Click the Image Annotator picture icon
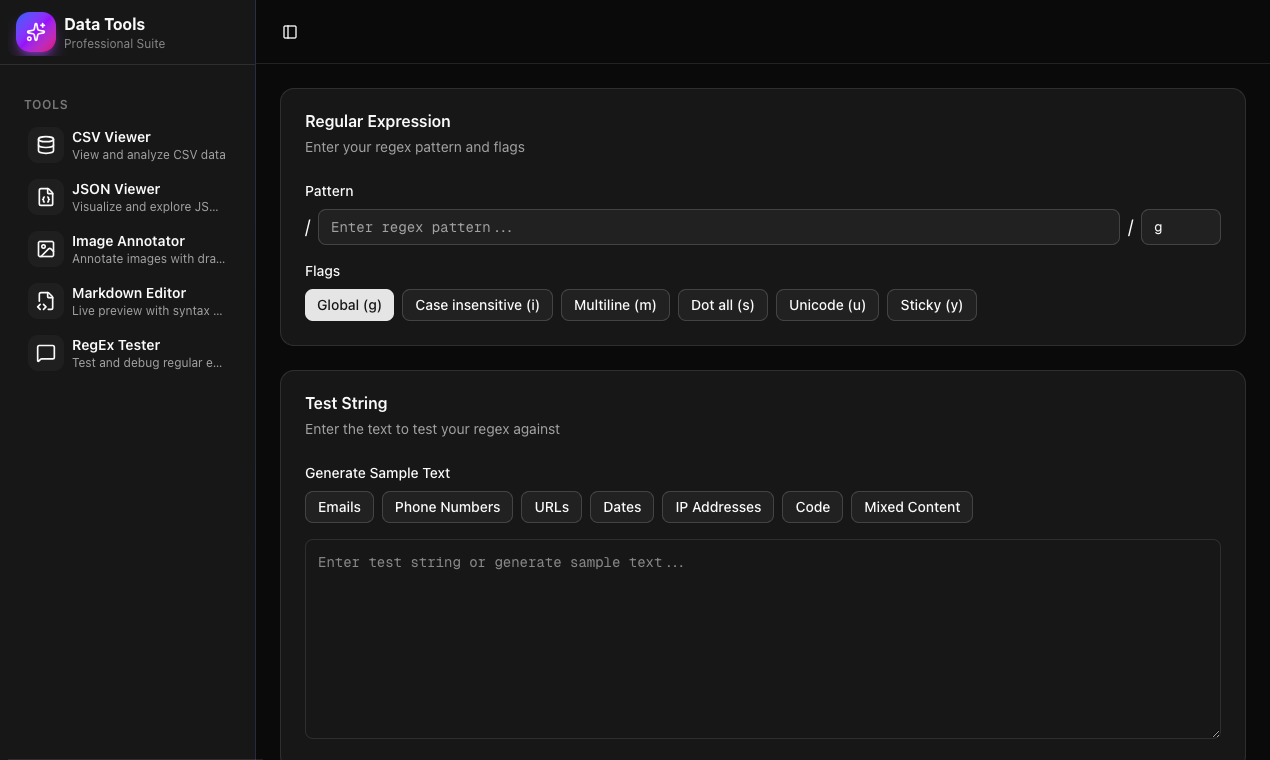 point(45,248)
